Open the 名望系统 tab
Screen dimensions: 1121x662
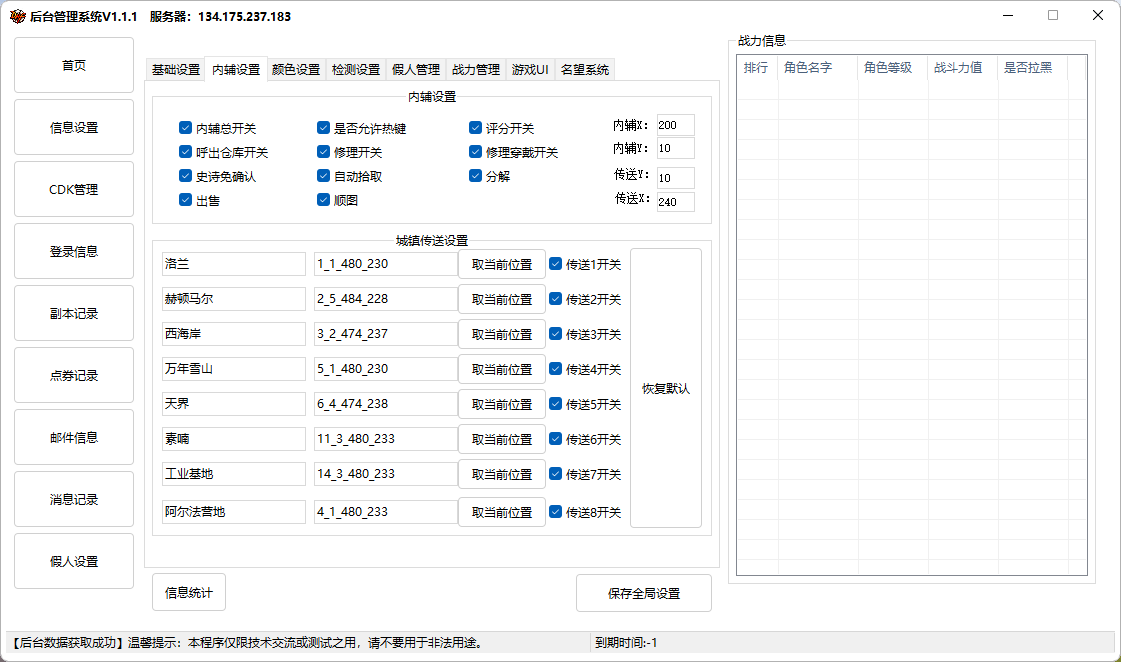pos(585,70)
